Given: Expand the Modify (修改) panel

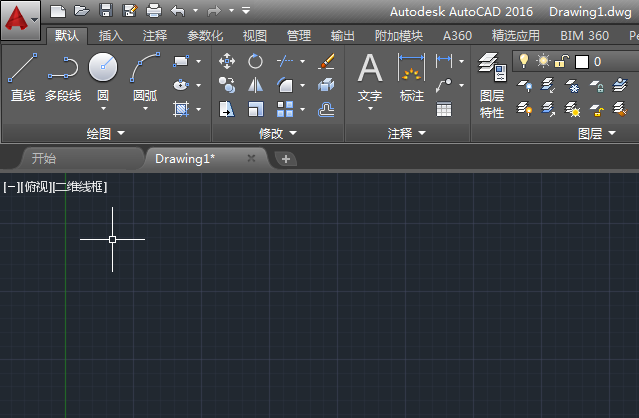Looking at the screenshot, I should [277, 133].
